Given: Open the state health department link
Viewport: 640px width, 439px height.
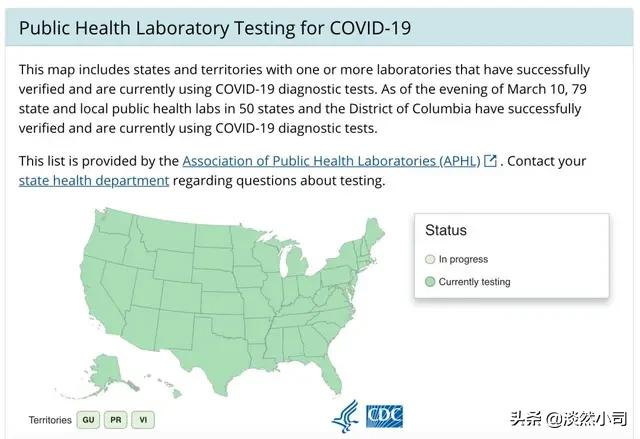Looking at the screenshot, I should click(x=94, y=181).
